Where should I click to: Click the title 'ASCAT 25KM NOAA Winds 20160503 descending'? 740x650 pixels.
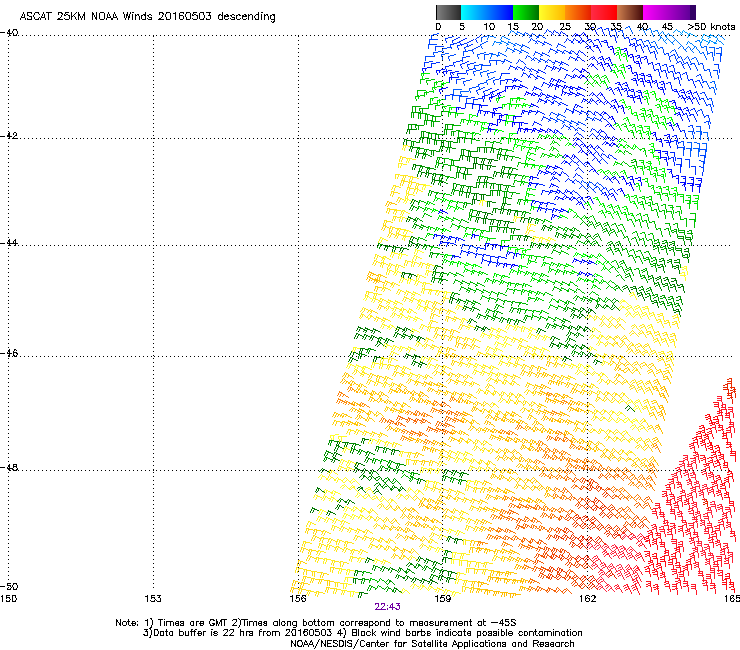147,17
